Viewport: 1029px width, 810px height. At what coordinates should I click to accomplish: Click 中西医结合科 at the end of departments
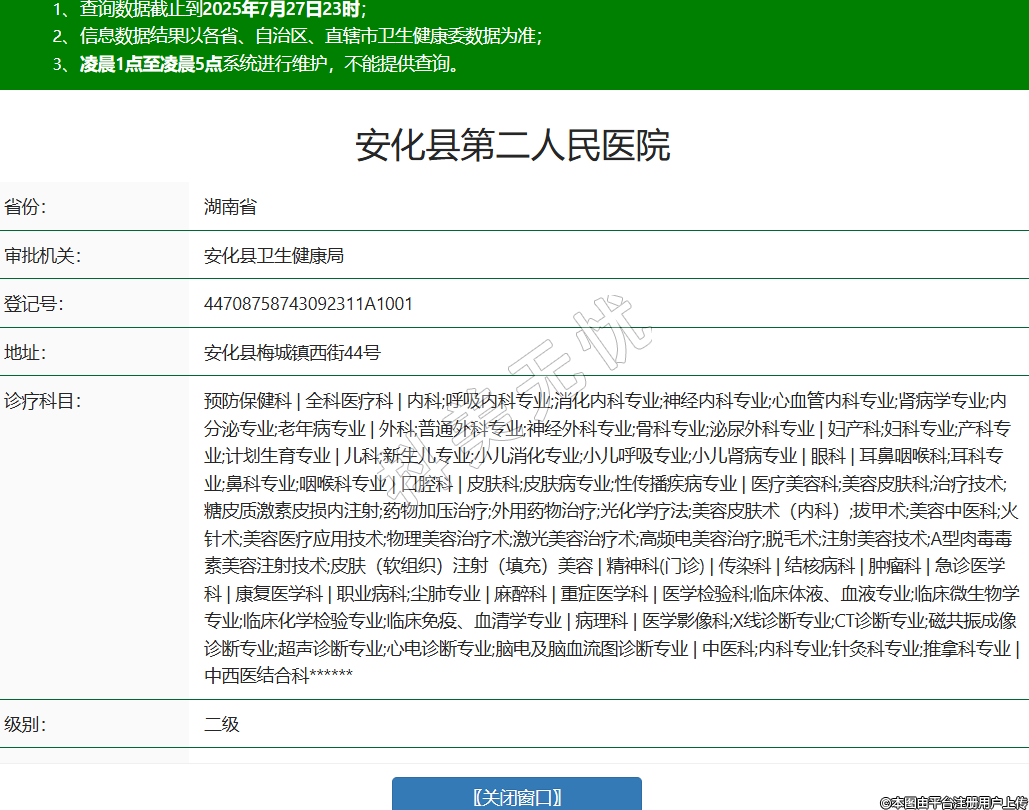point(256,675)
